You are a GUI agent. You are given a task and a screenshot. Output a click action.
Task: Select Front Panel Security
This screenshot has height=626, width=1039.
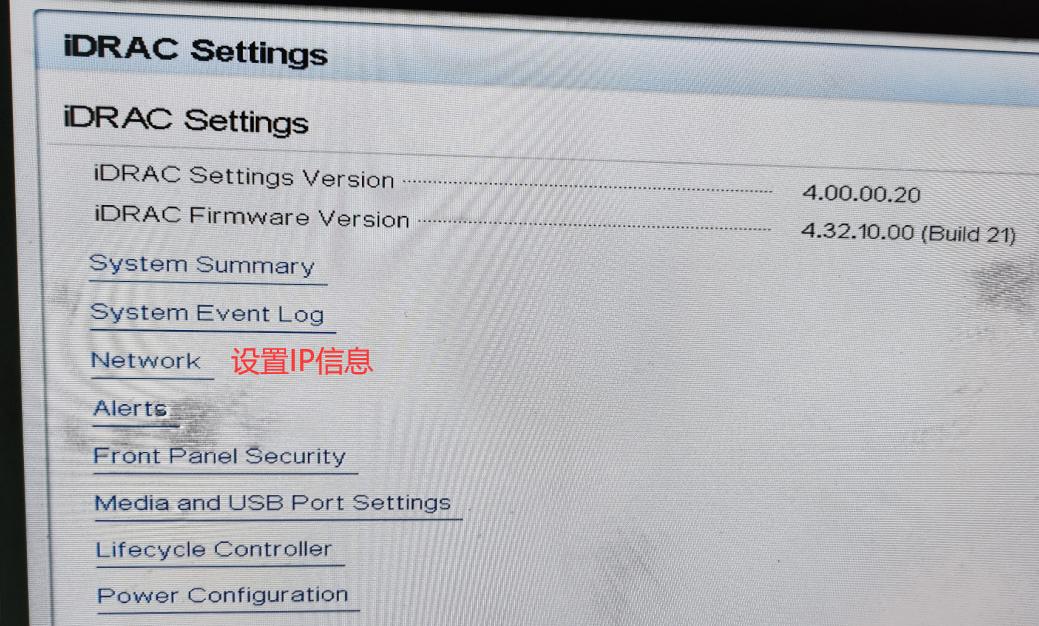point(219,456)
